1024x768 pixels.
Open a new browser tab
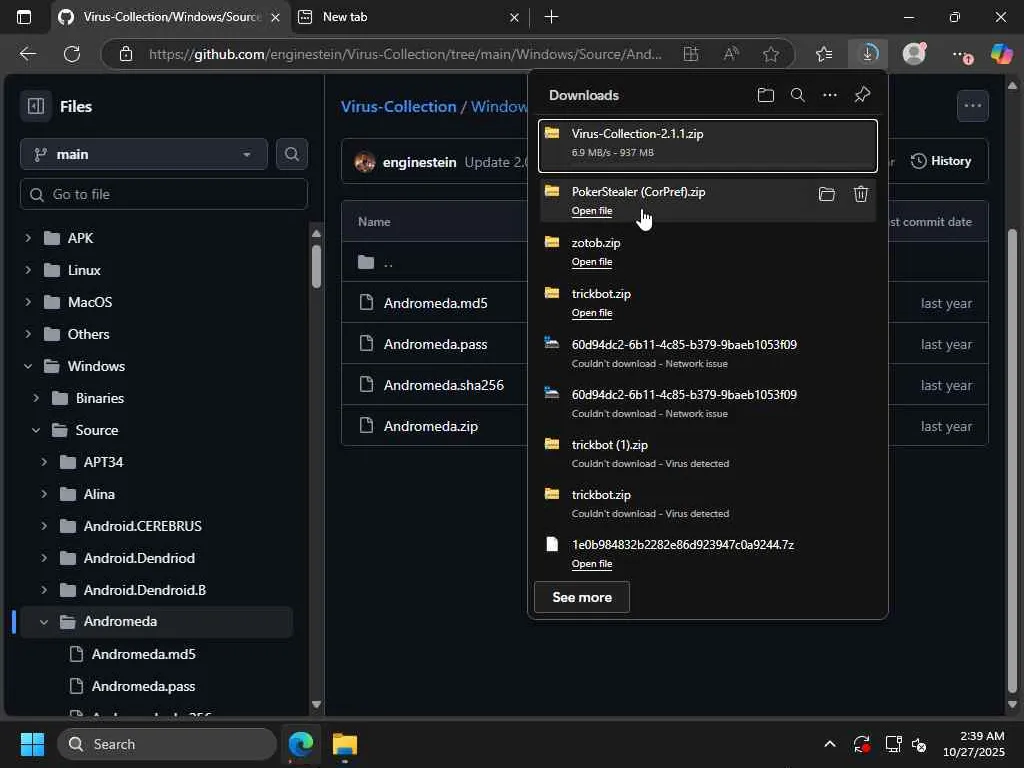551,17
